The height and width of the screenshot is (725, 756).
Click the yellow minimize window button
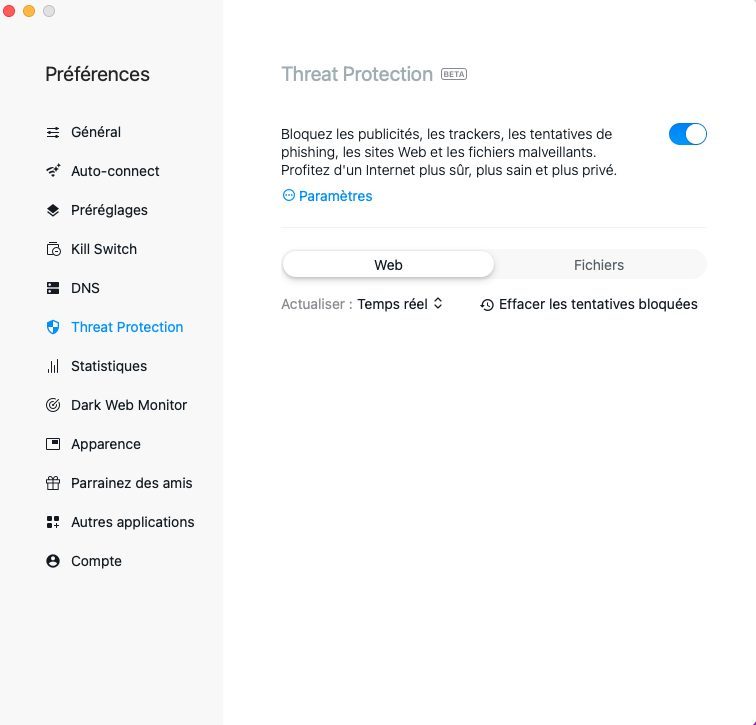point(29,11)
